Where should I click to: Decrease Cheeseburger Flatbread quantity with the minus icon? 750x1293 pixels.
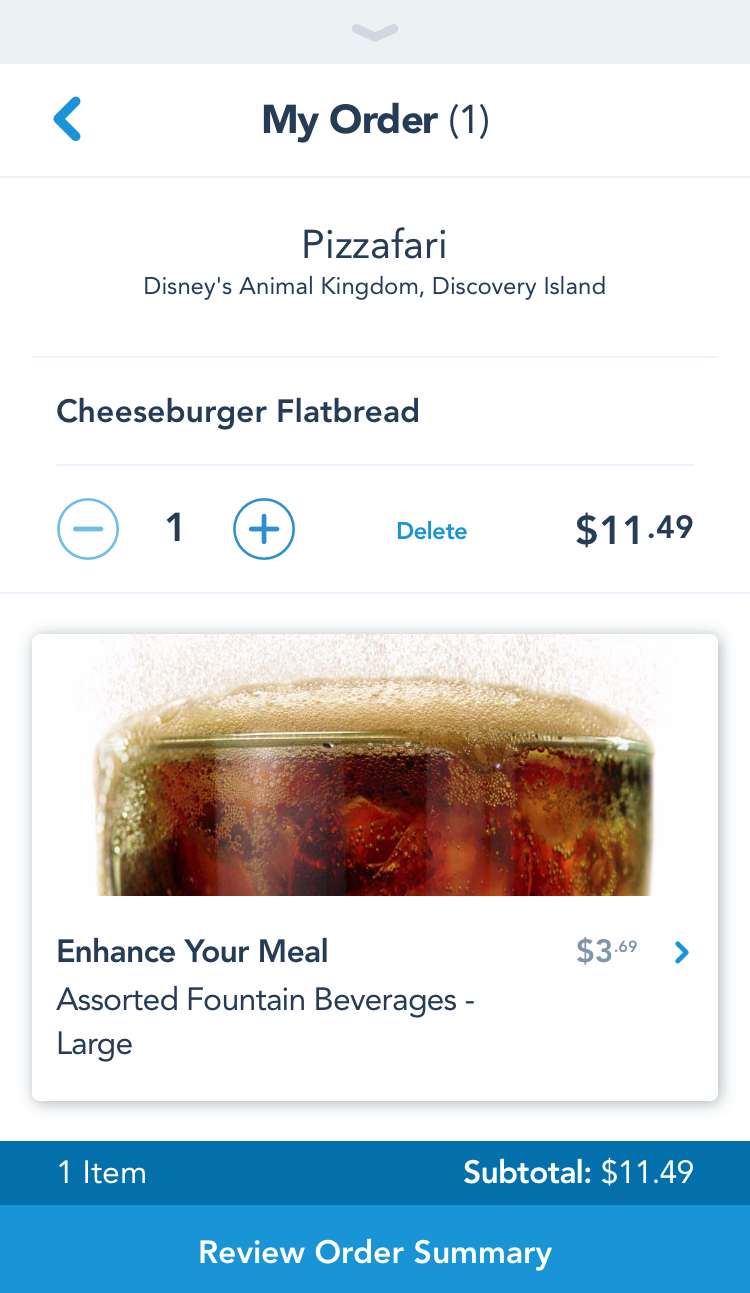click(x=88, y=528)
